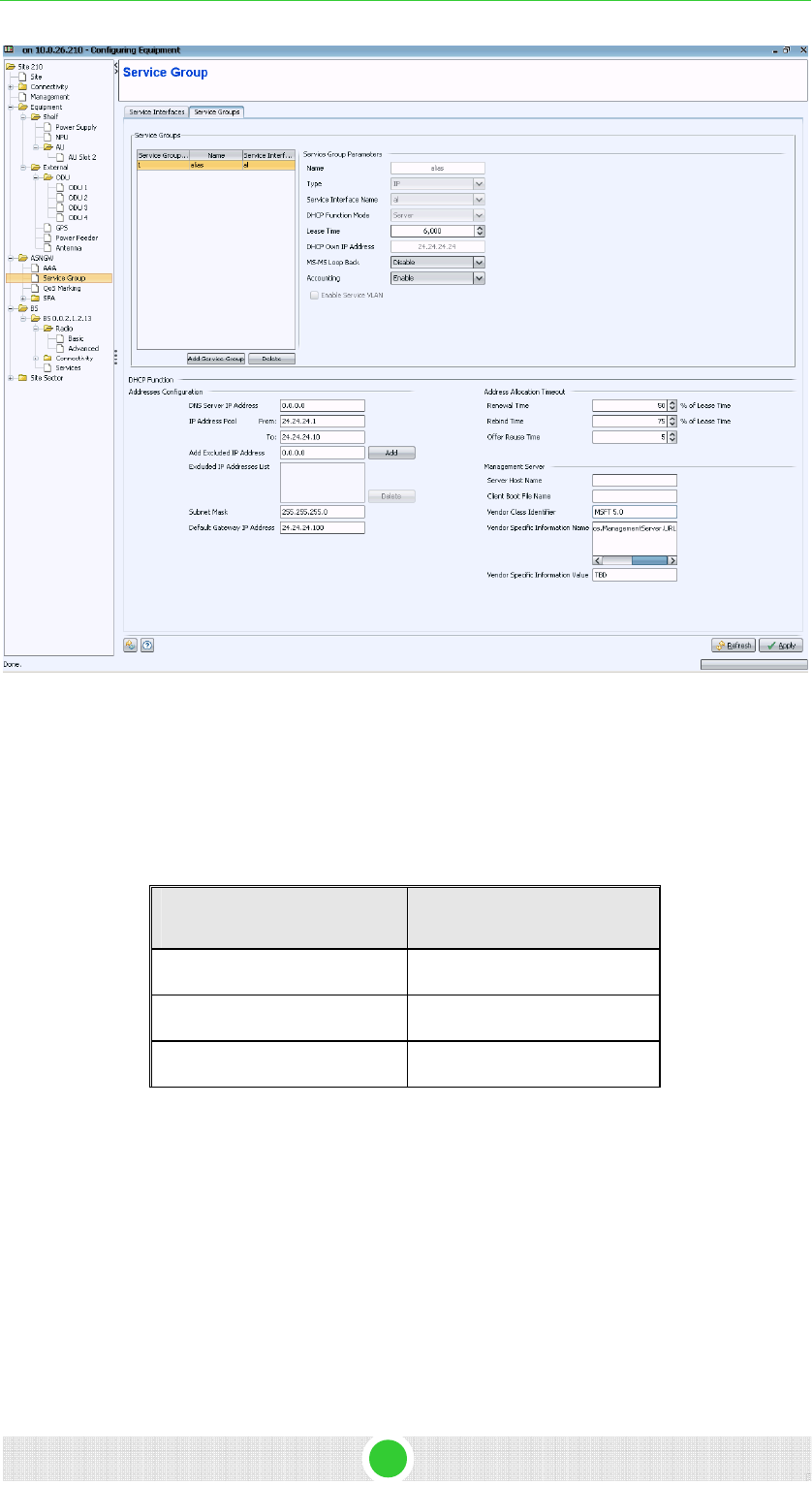Click Vendor Specific Information Value field

click(x=635, y=574)
